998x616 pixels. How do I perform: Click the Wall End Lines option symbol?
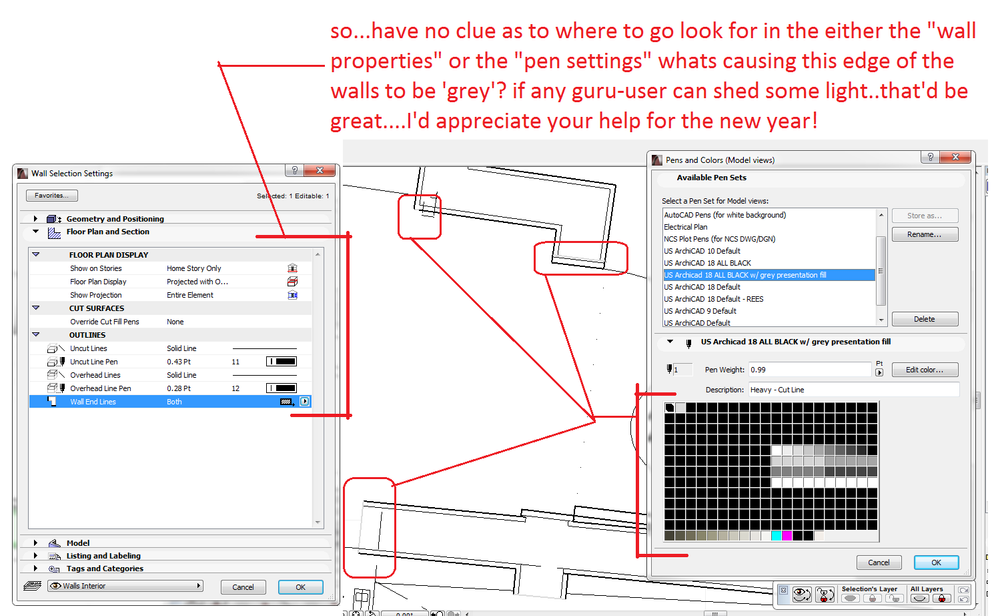pos(286,402)
